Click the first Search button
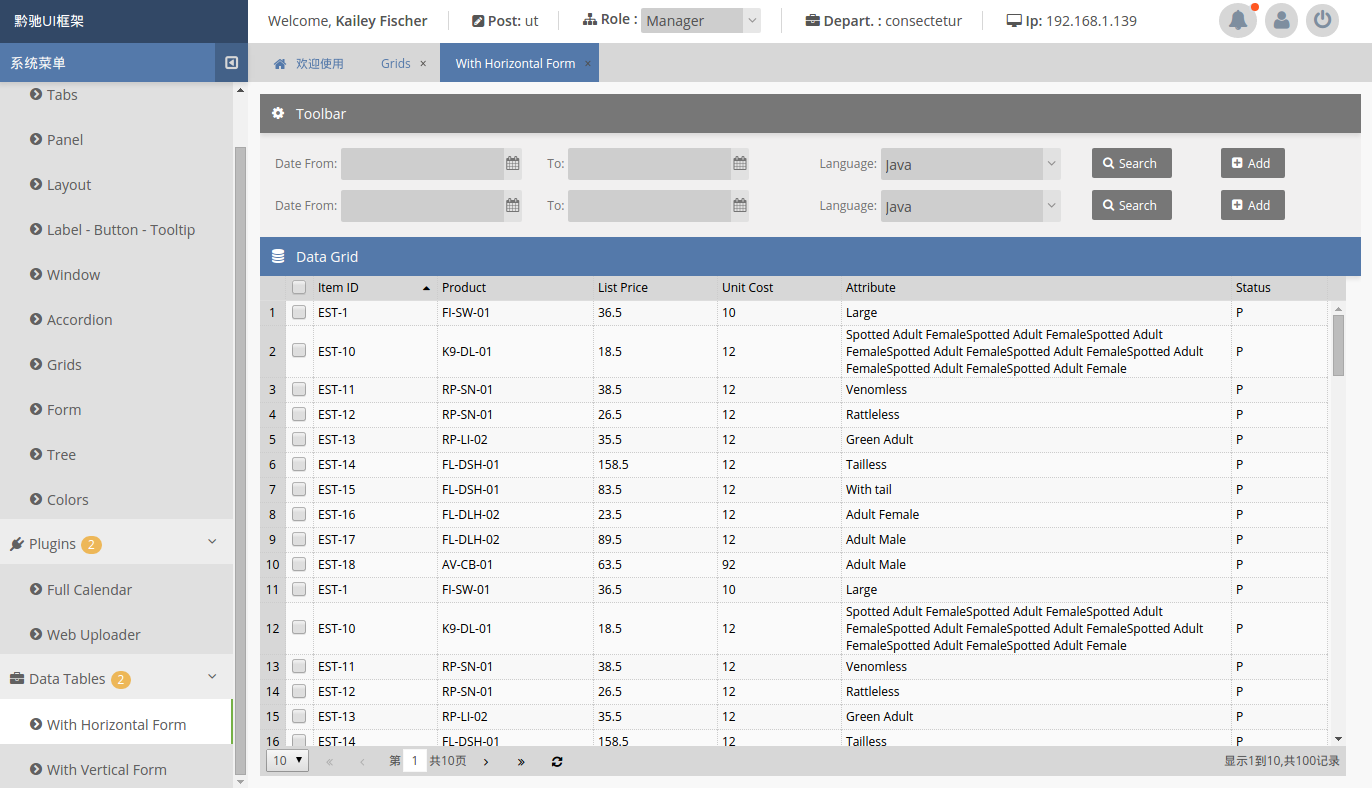The width and height of the screenshot is (1372, 788). pyautogui.click(x=1131, y=164)
